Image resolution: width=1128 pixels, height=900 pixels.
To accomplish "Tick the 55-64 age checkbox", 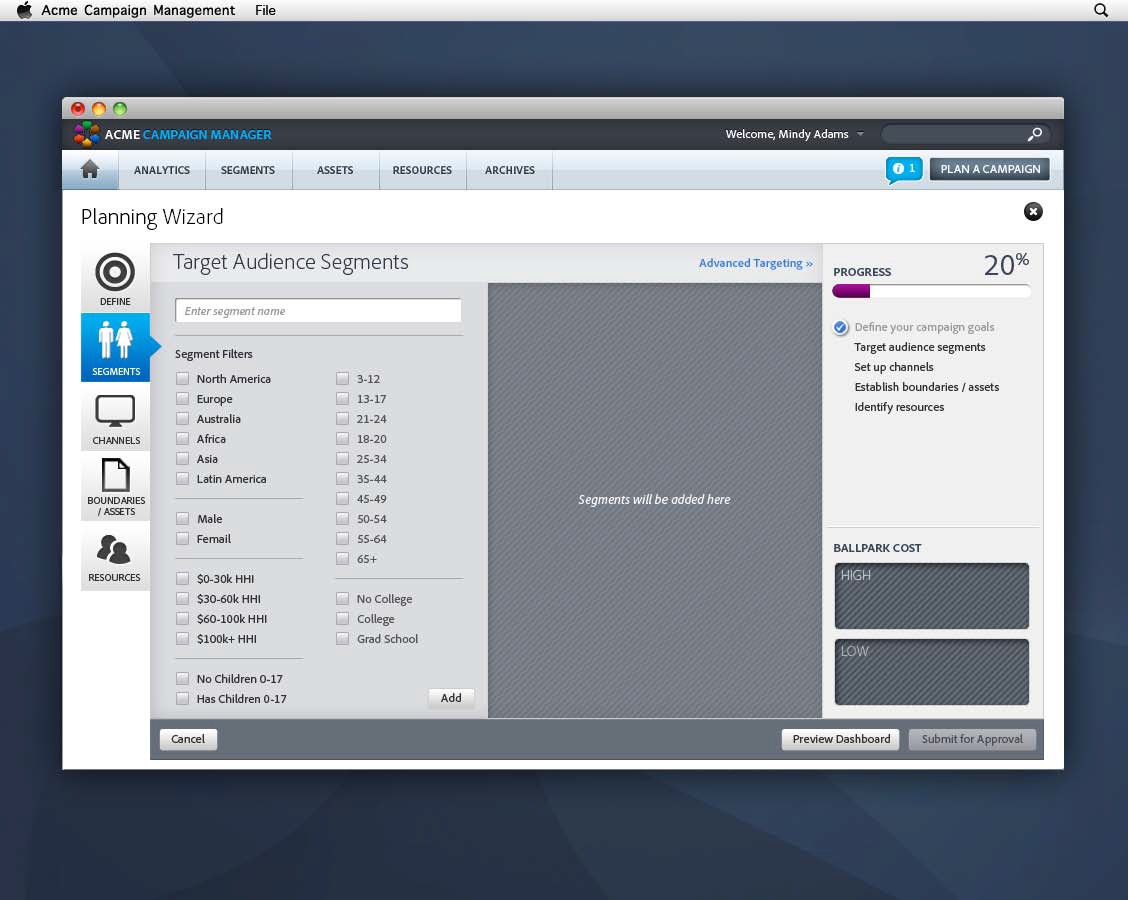I will 342,539.
